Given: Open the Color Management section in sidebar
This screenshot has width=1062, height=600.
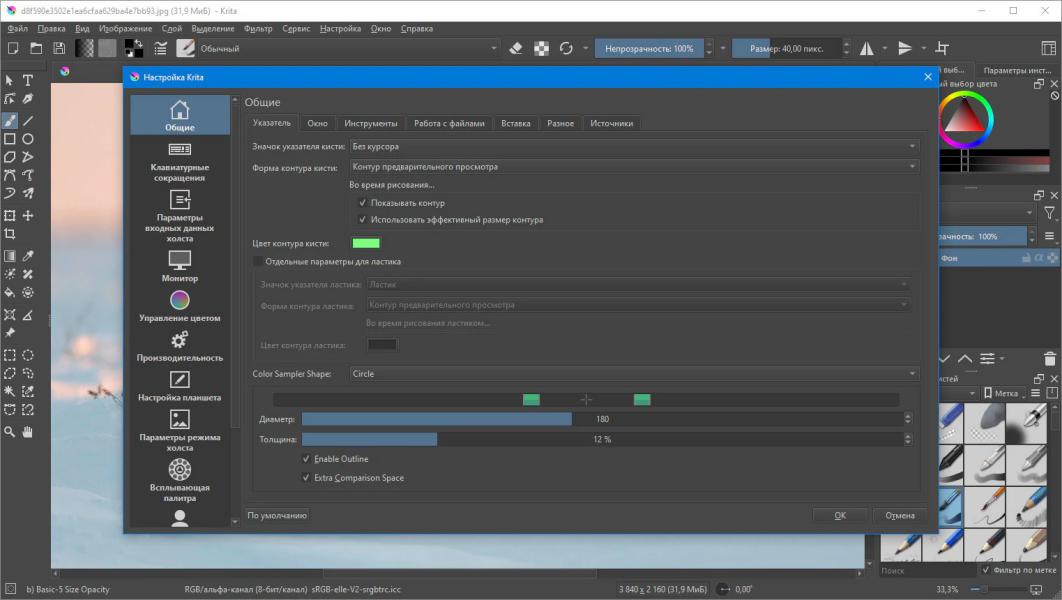Looking at the screenshot, I should [x=180, y=306].
